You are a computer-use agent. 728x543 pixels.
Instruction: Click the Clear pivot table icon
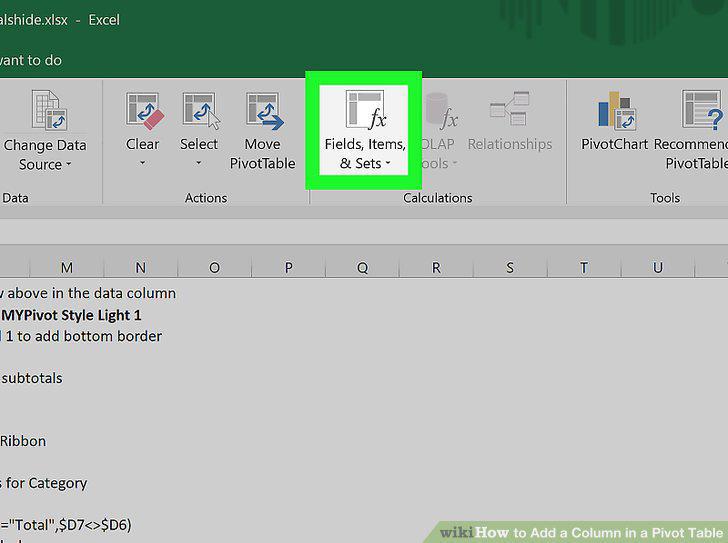pyautogui.click(x=144, y=110)
